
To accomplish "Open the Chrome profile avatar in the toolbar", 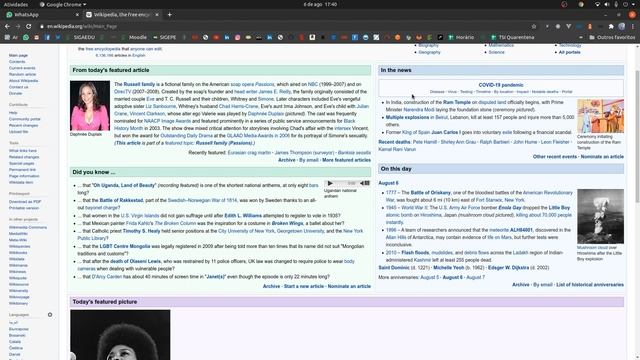I will [x=622, y=26].
